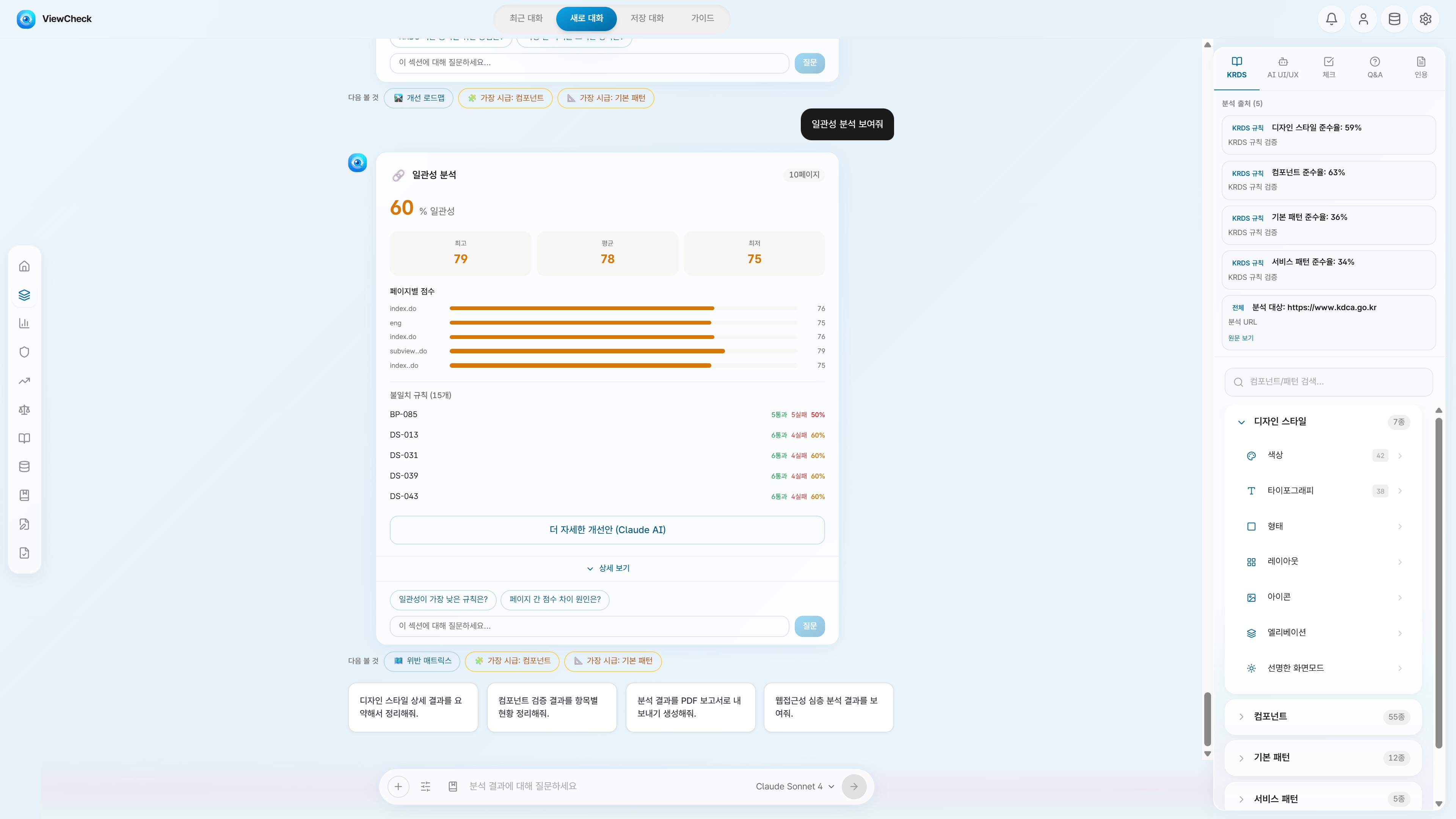Open the bookmark page icon in sidebar
This screenshot has height=819, width=1456.
(x=24, y=496)
